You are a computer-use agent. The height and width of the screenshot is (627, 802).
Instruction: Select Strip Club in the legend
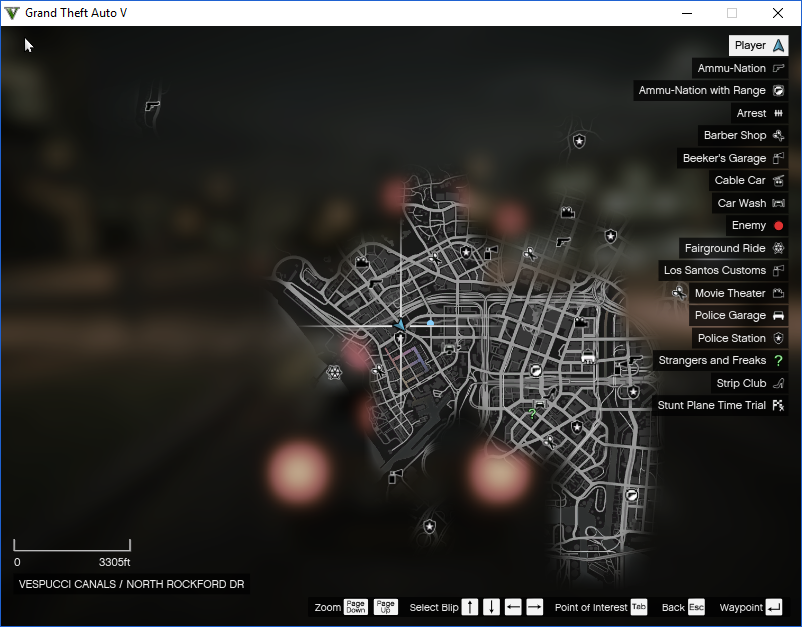point(749,383)
